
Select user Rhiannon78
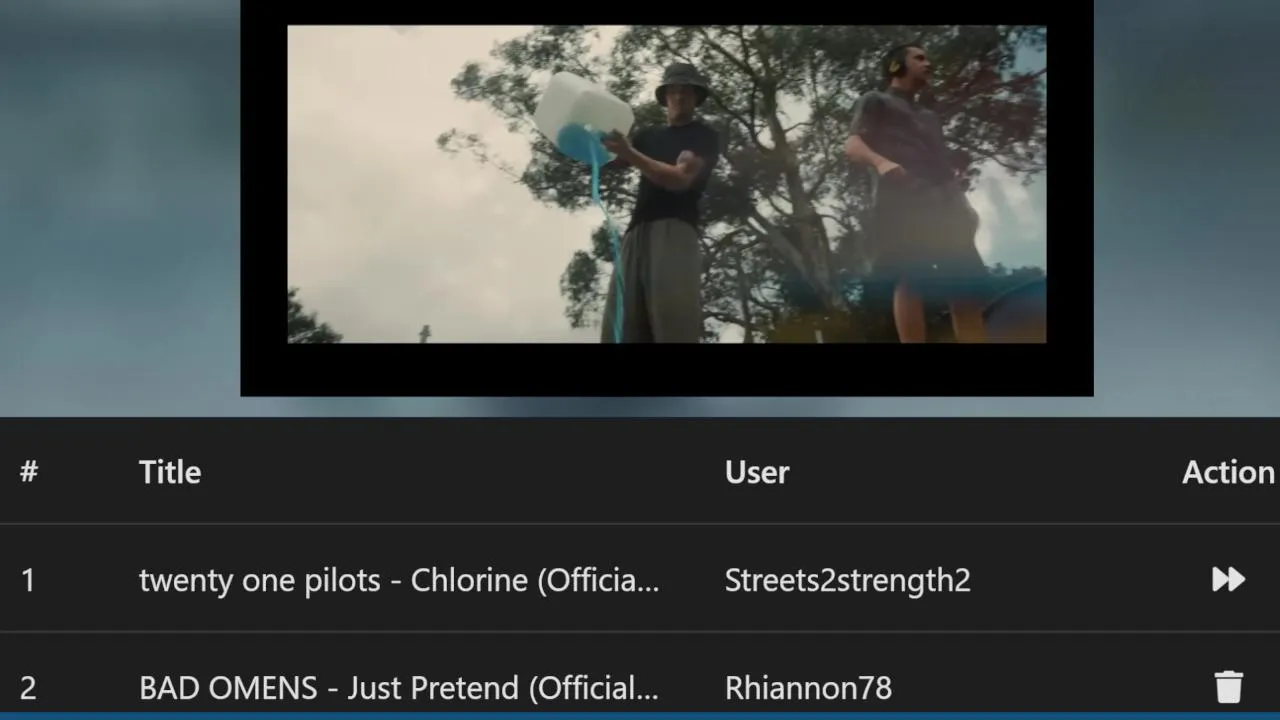pos(808,688)
